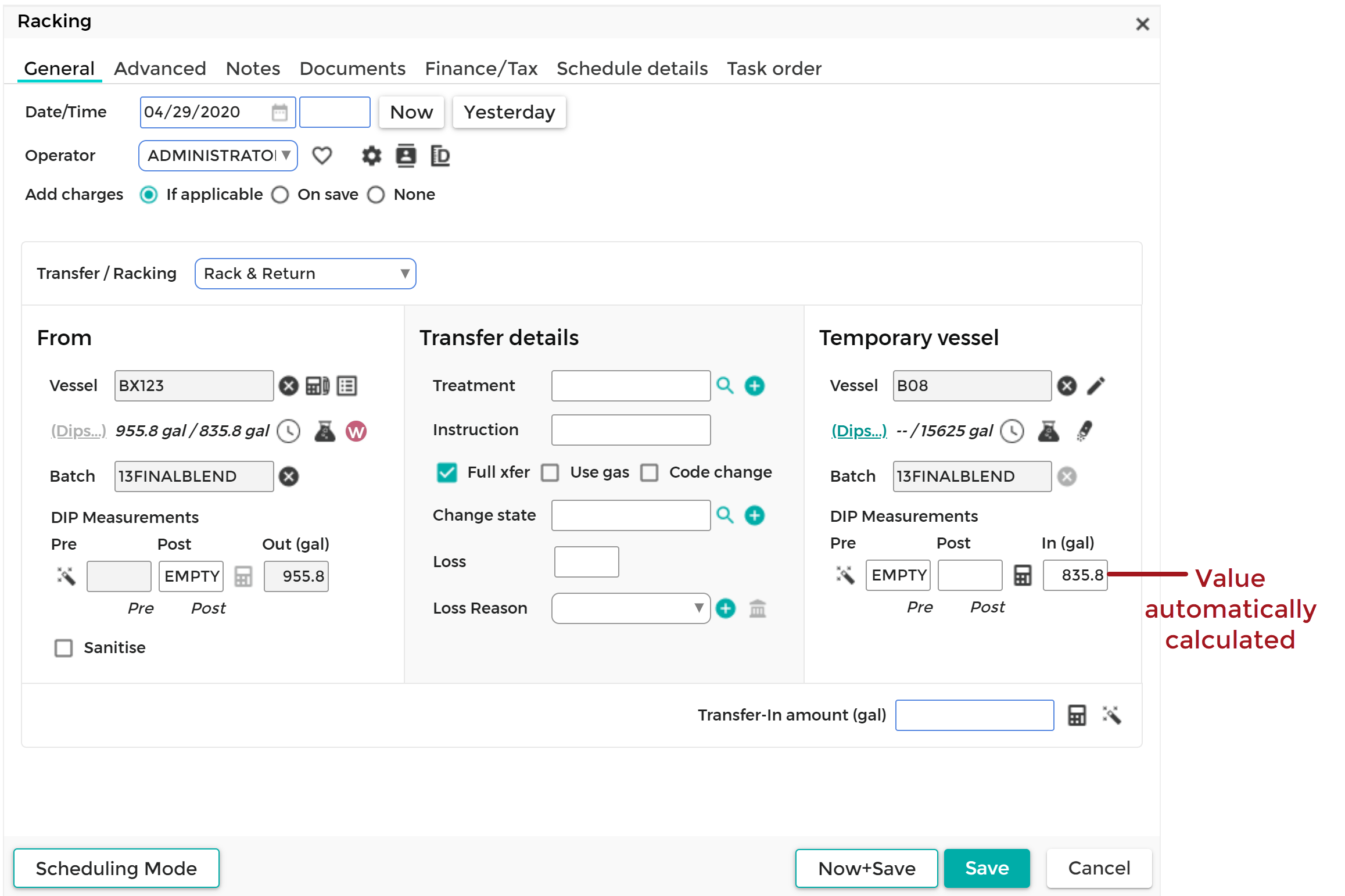Viewport: 1345px width, 896px height.
Task: Open From vessel lab flask icon
Action: click(325, 431)
